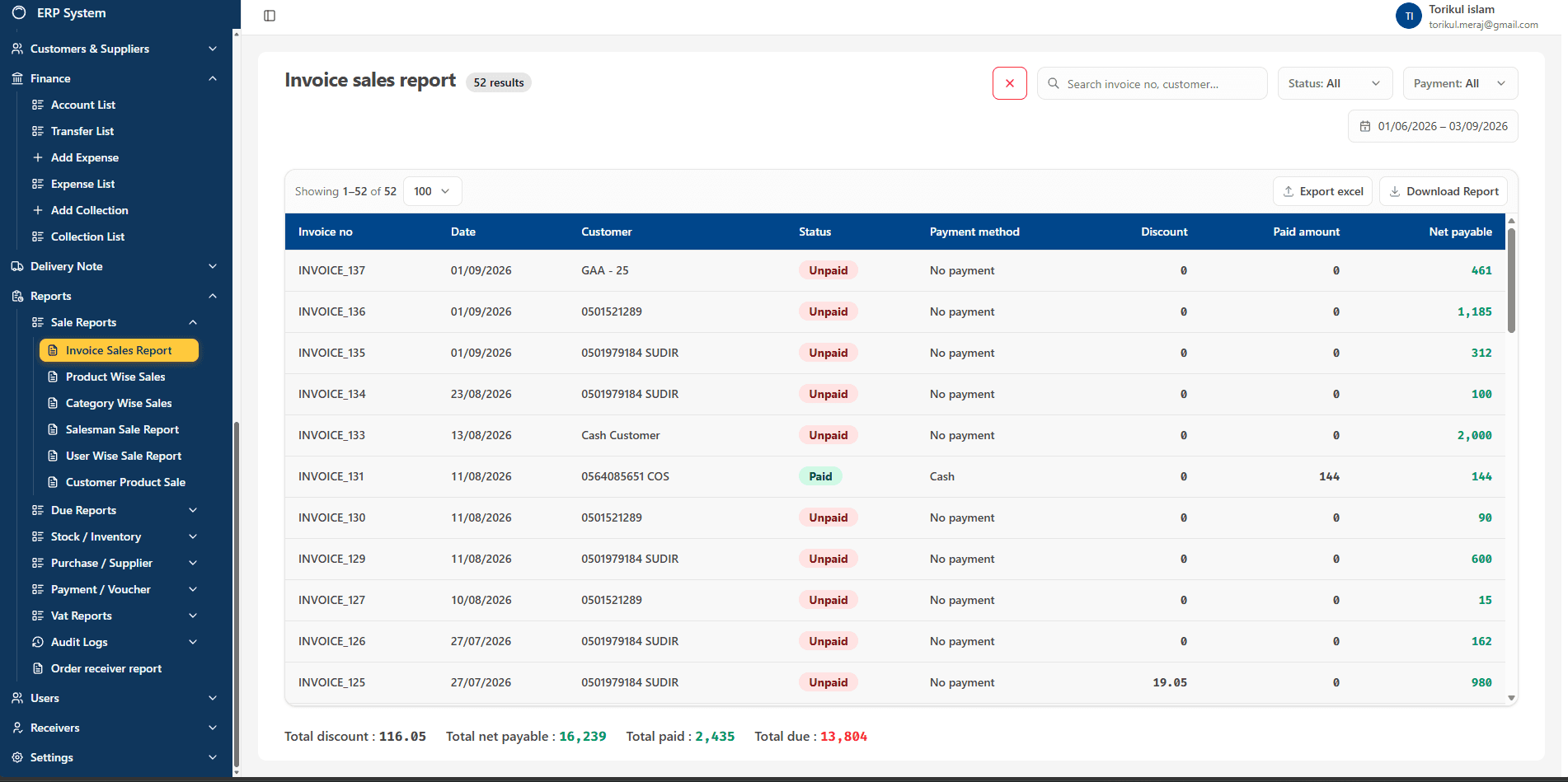Click the ERP System logo icon
Viewport: 1568px width, 782px height.
click(18, 12)
